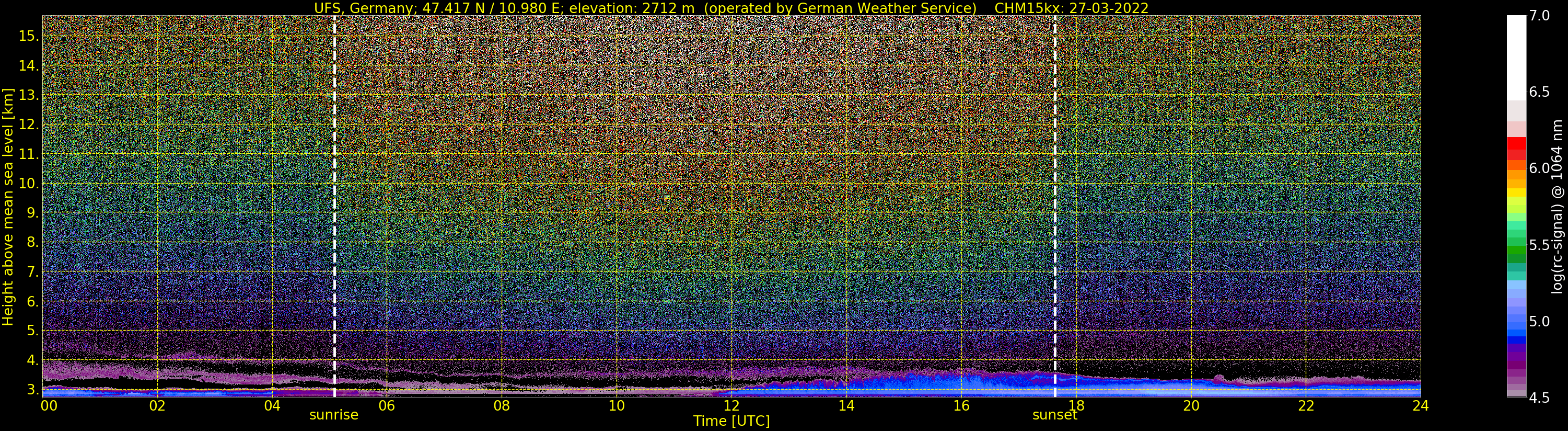Click the '00' time tick label
This screenshot has width=1568, height=431.
tap(49, 405)
